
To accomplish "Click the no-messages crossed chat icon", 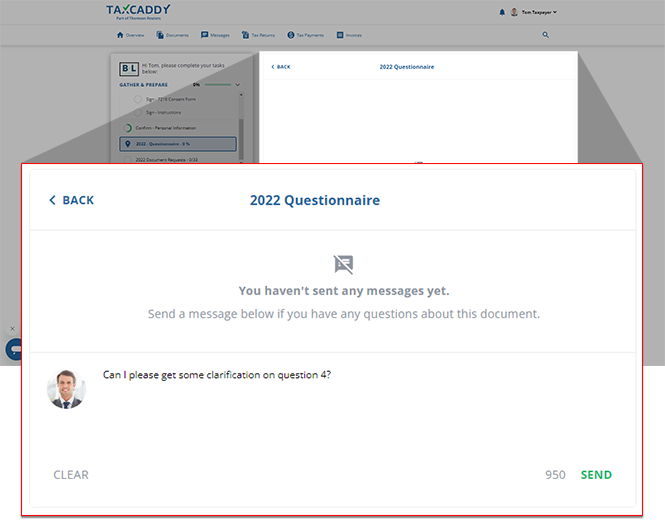I will point(344,264).
